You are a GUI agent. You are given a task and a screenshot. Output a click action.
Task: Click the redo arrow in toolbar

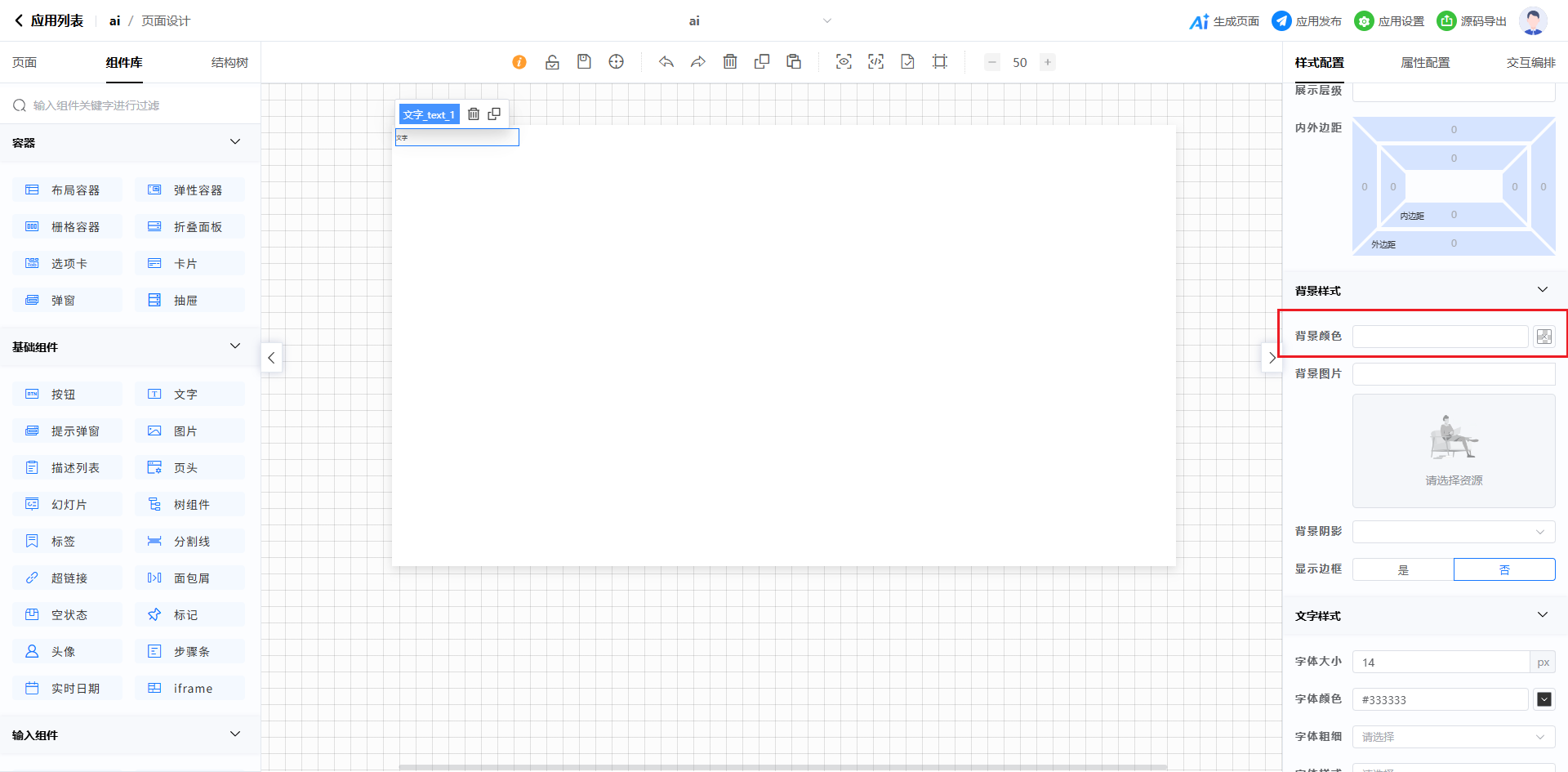pos(697,62)
